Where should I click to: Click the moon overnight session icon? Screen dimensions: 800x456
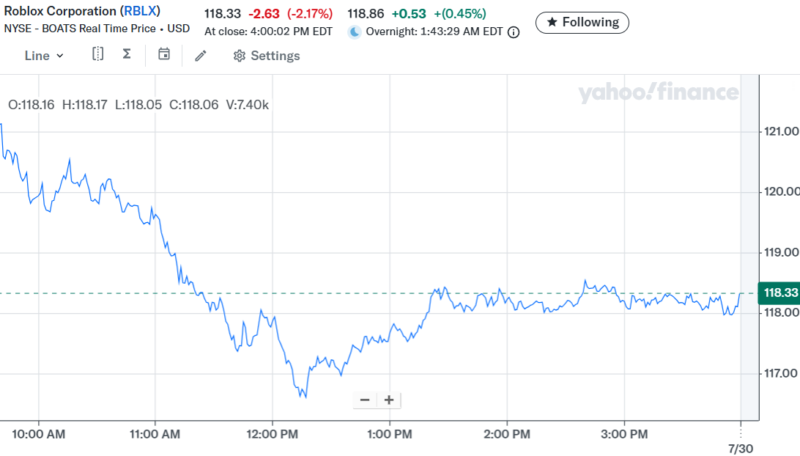click(x=355, y=32)
